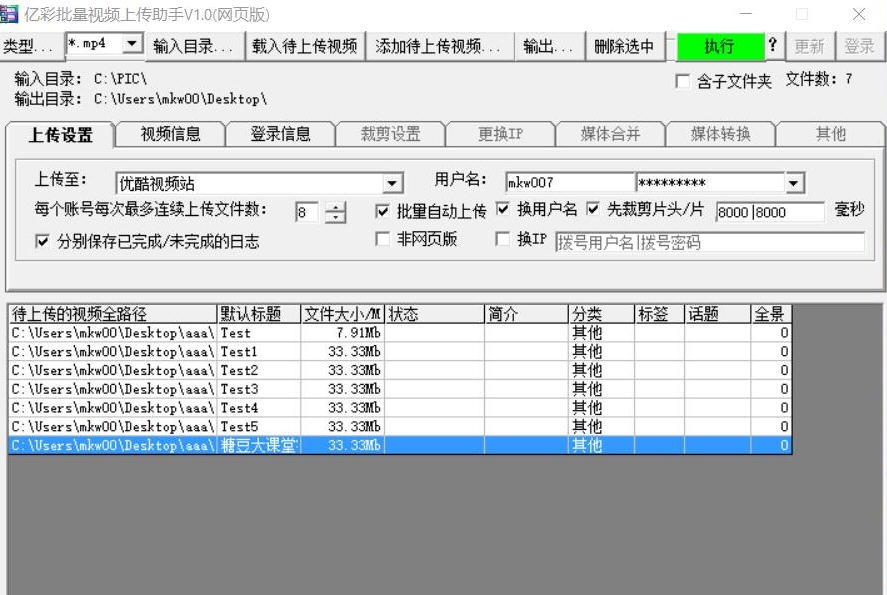Disable the 批量自动上传 checkbox
This screenshot has width=887, height=595.
point(383,211)
